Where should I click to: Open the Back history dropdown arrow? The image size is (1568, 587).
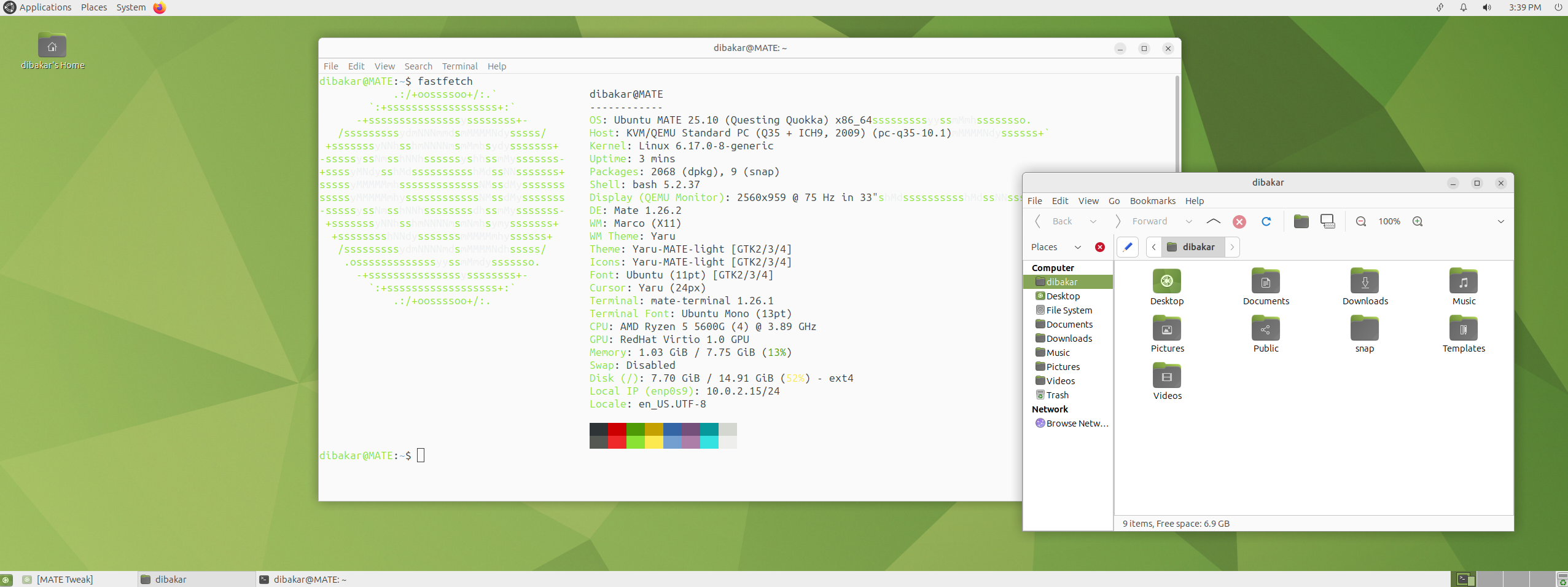coord(1094,221)
